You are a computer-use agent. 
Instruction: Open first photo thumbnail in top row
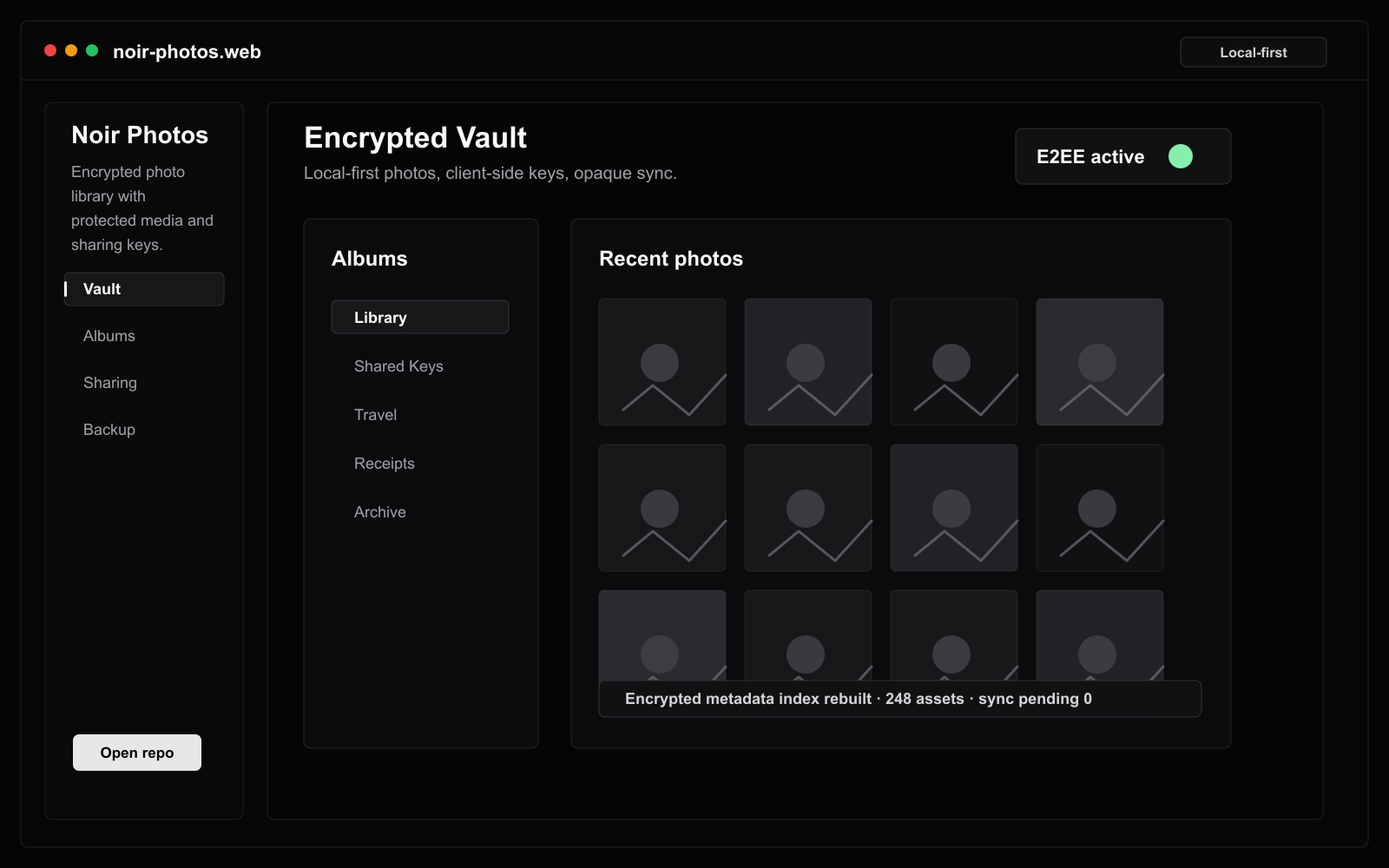[x=662, y=362]
